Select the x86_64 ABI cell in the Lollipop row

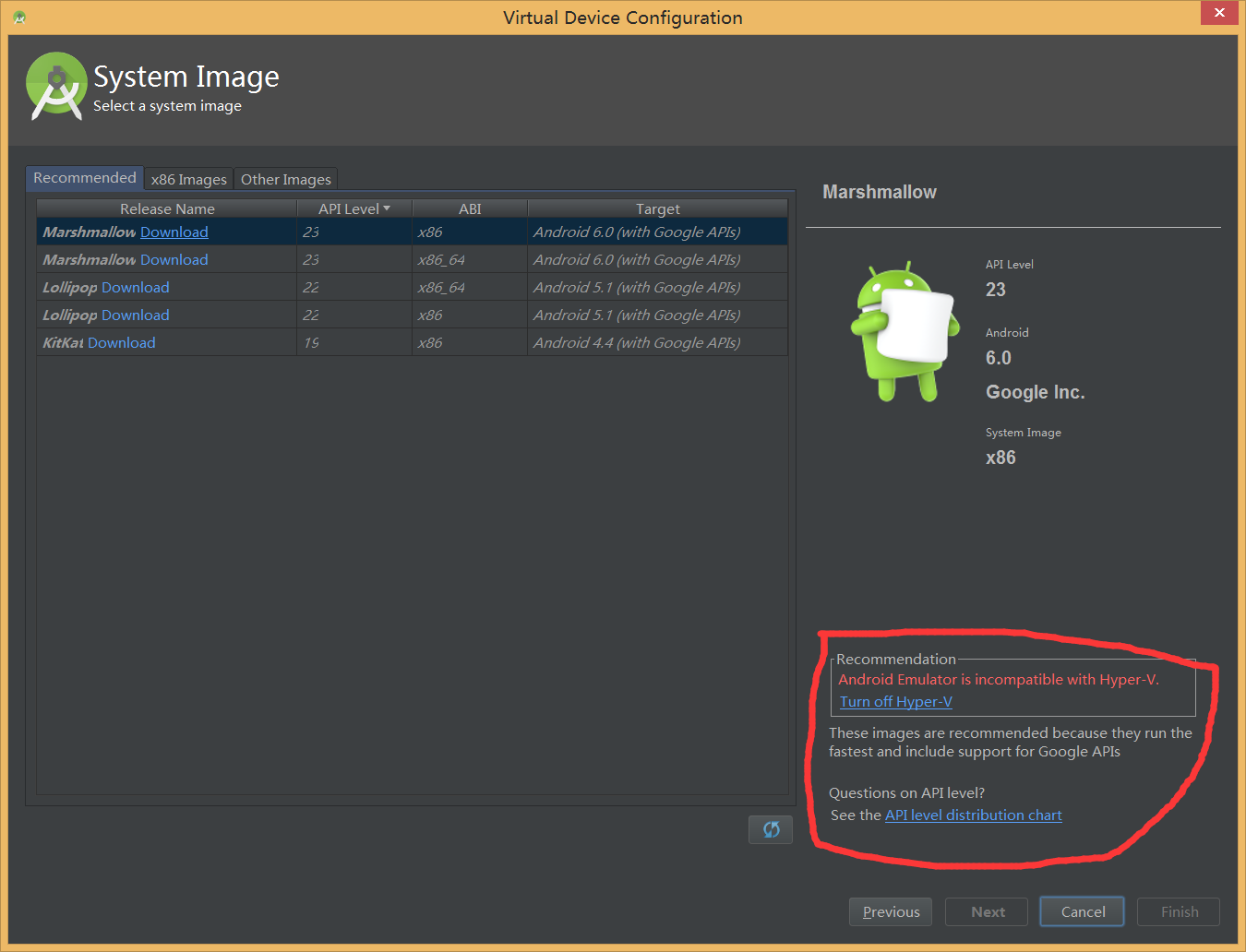coord(470,287)
